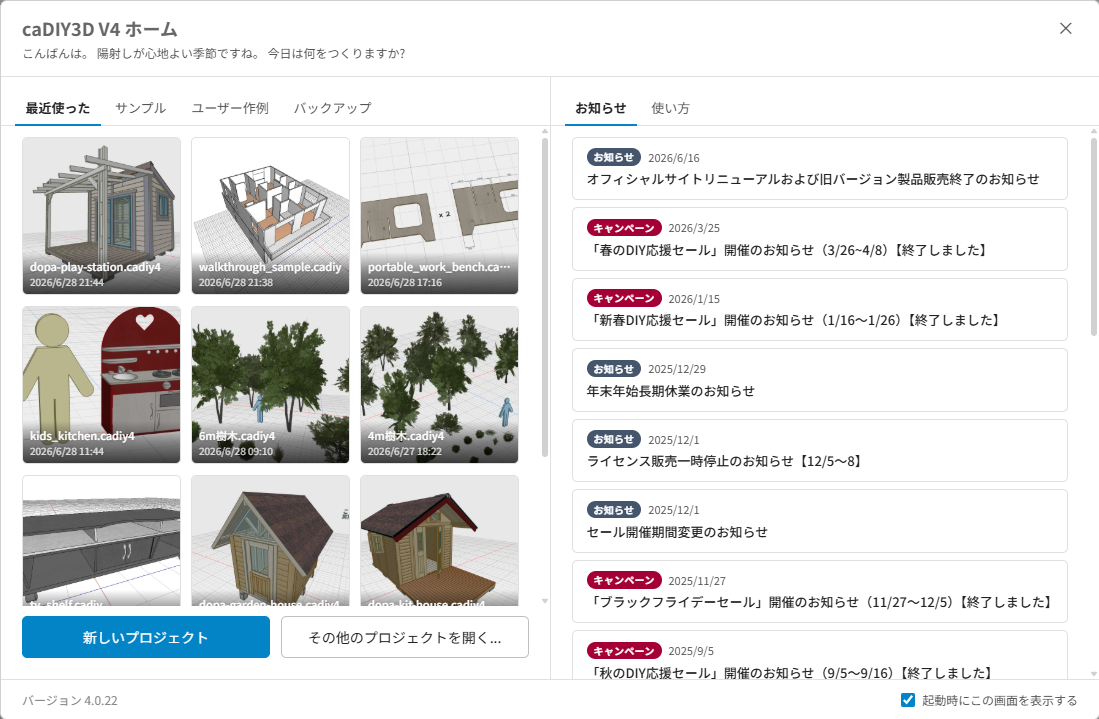Open dopa-kit-house.cadiy4 project thumbnail

point(439,540)
